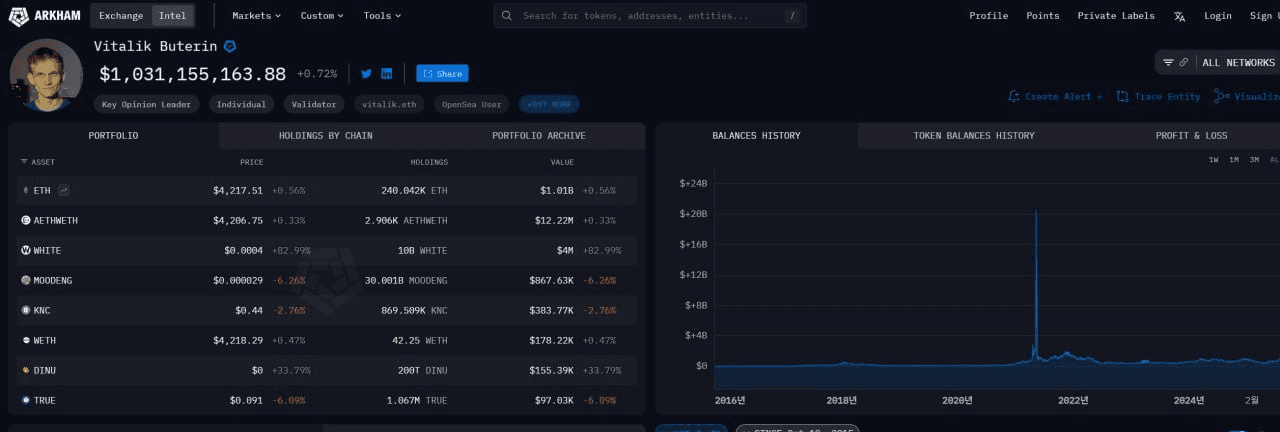The height and width of the screenshot is (432, 1280).
Task: Click the MOODENG token icon
Action: [x=26, y=280]
